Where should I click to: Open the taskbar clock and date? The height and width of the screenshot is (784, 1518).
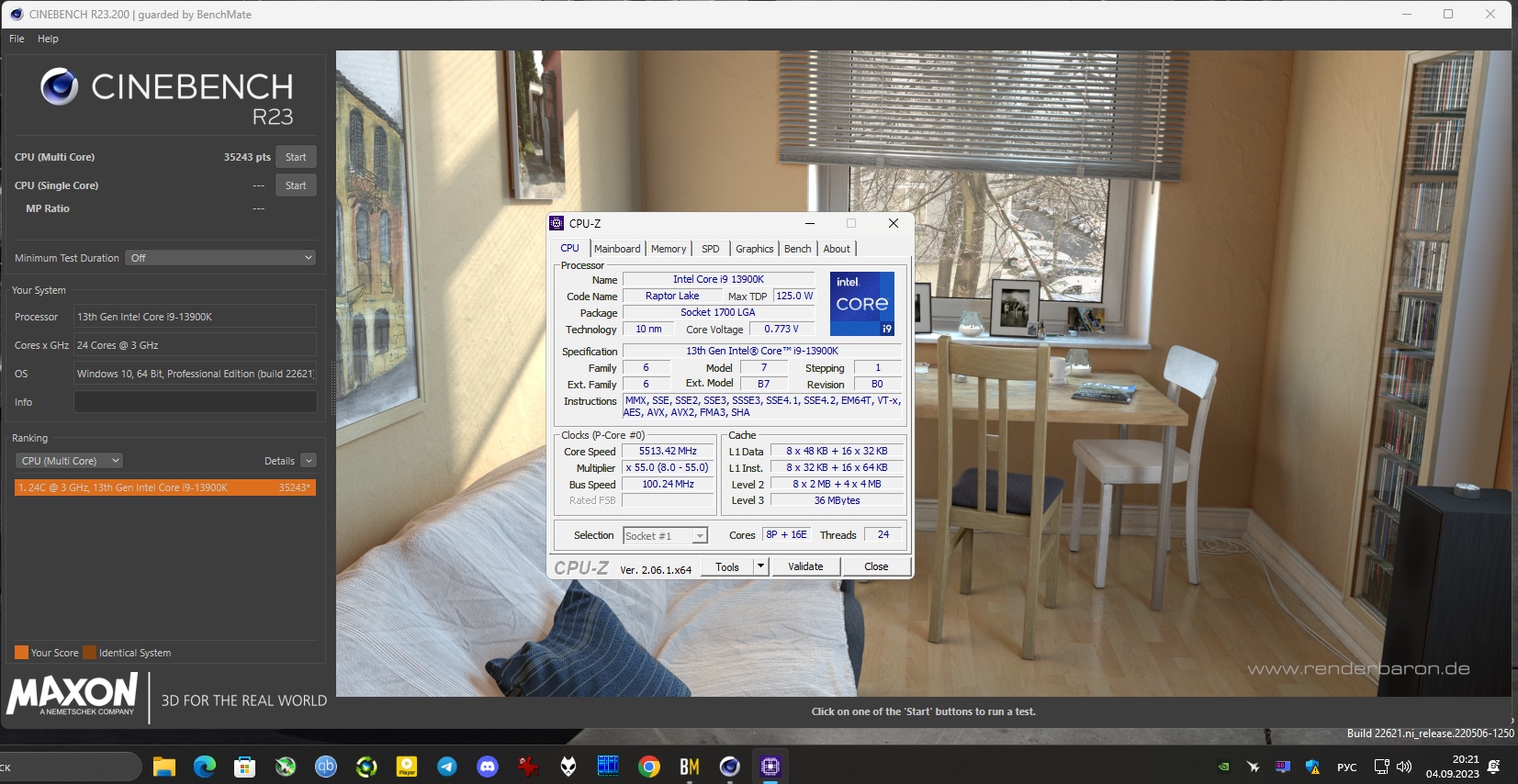1453,767
